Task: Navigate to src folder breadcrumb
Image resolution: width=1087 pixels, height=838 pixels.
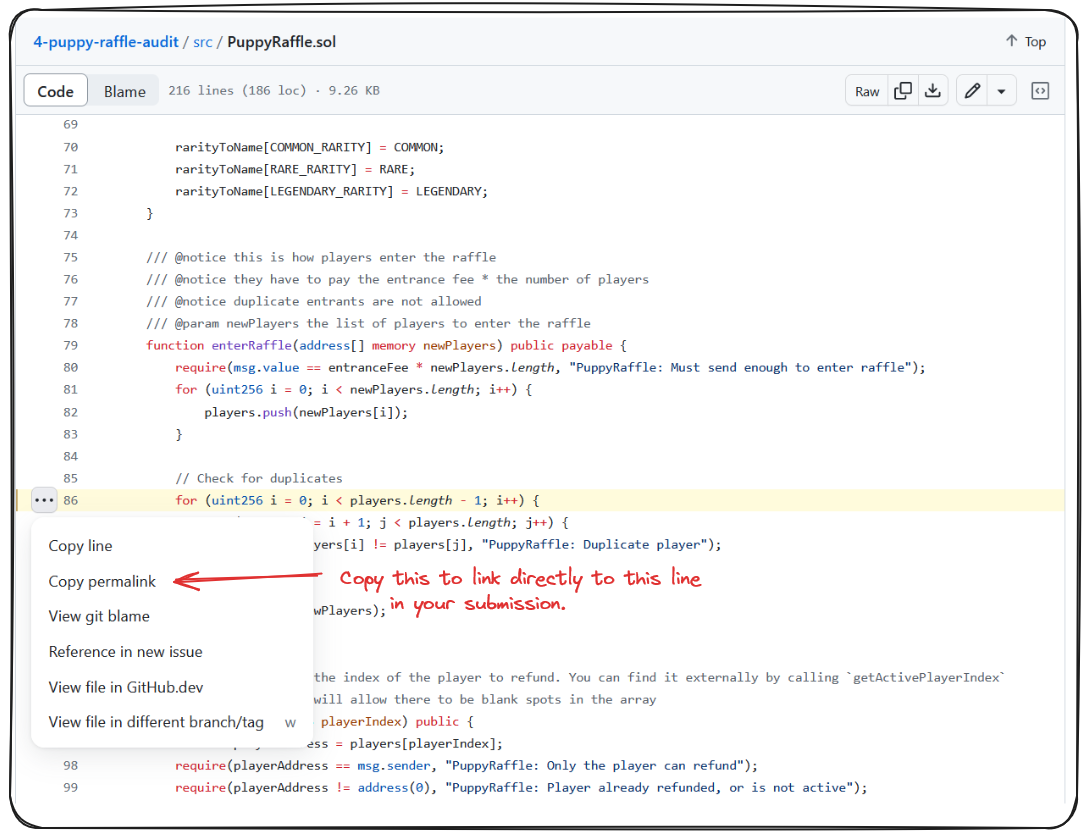Action: coord(203,42)
